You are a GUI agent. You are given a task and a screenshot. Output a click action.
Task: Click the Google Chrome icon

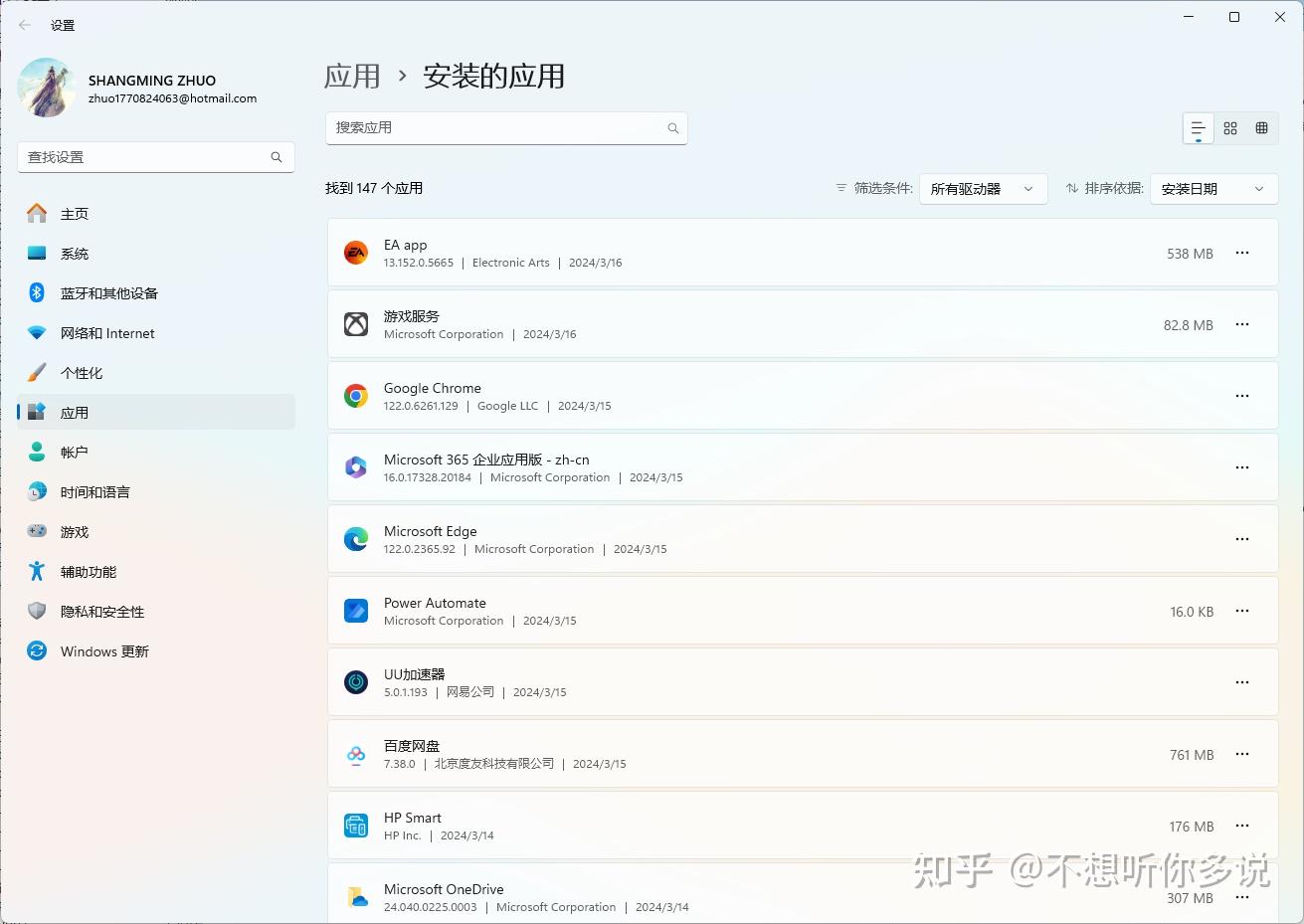coord(356,396)
